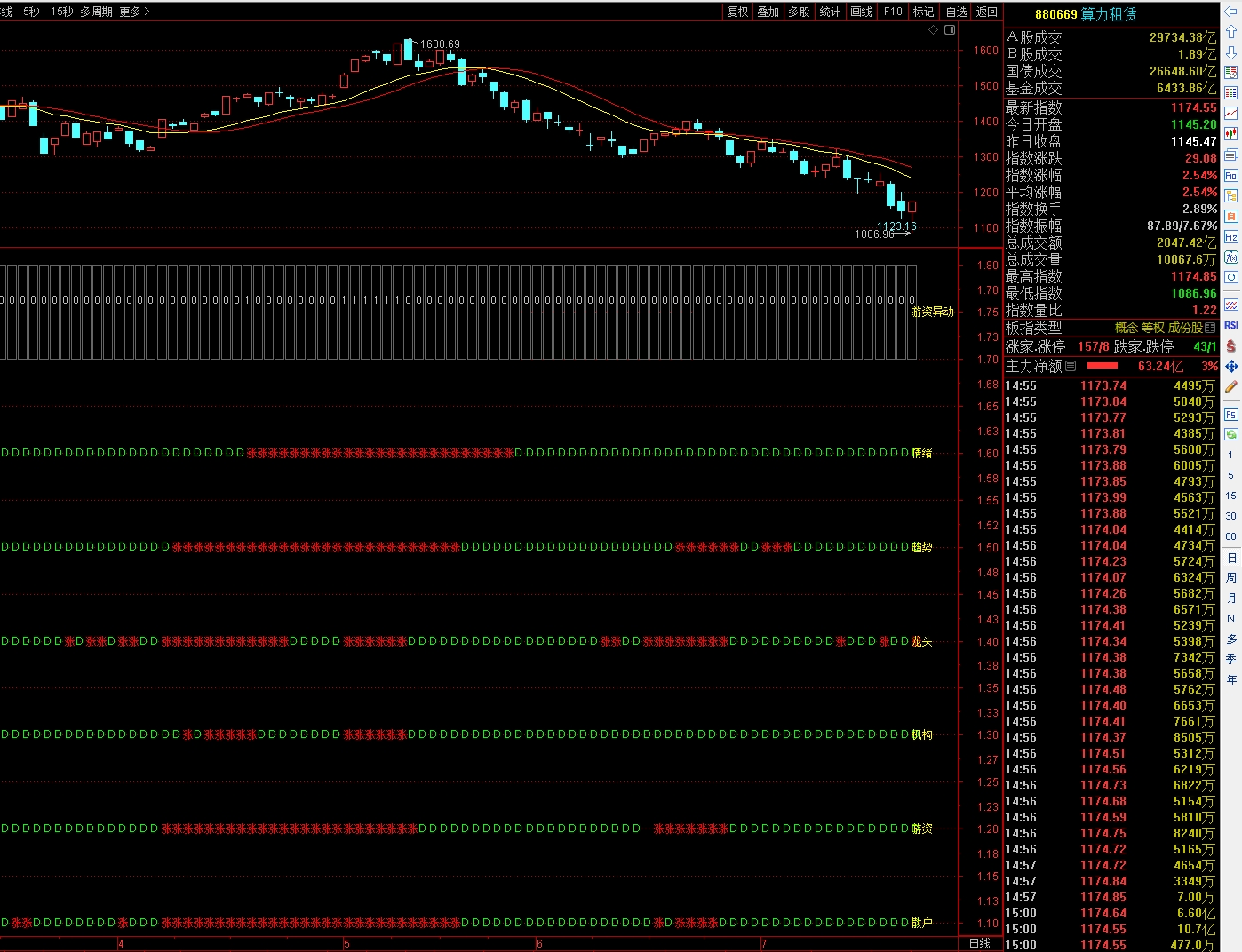Click the 日线 label at chart bottom
The height and width of the screenshot is (952, 1242).
click(x=979, y=943)
